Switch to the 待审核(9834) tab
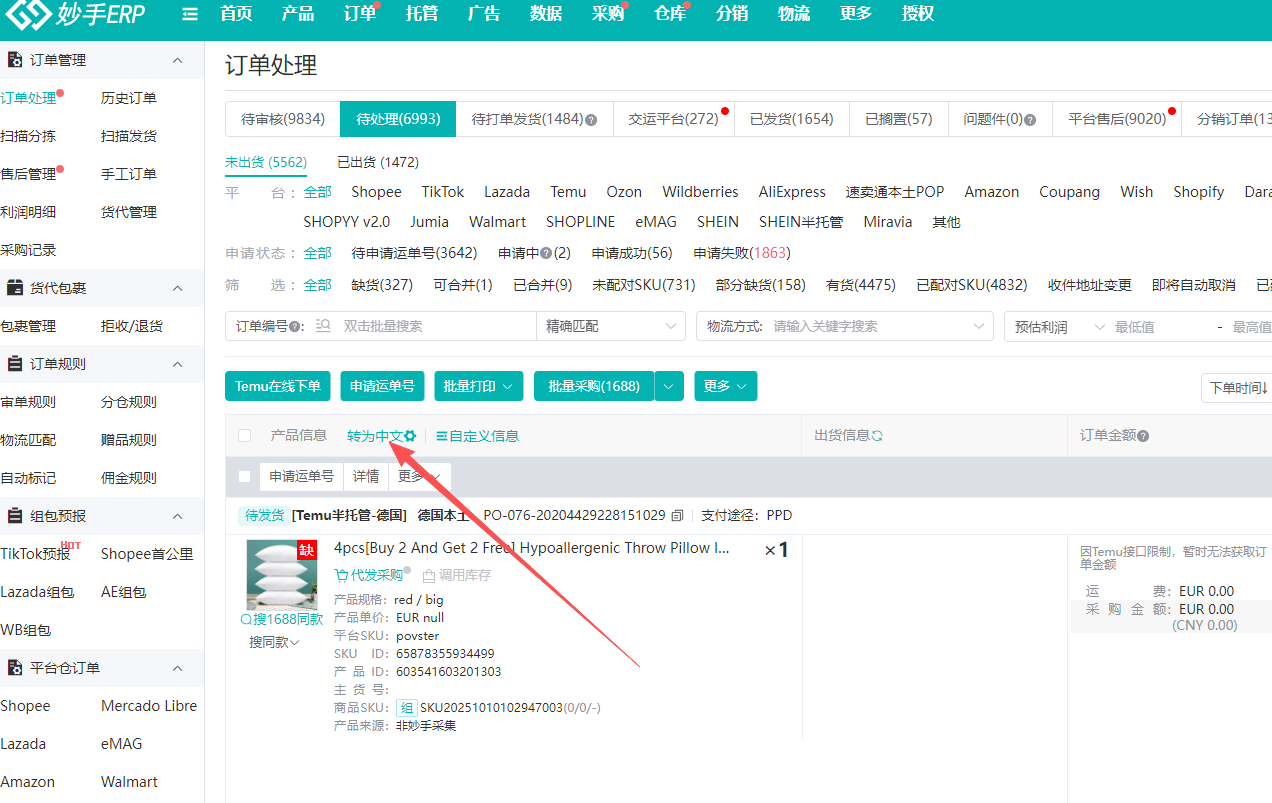Viewport: 1272px width, 803px height. (x=283, y=119)
